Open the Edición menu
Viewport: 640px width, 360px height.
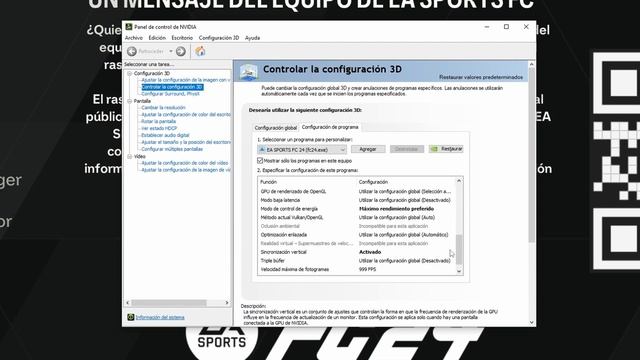click(157, 38)
